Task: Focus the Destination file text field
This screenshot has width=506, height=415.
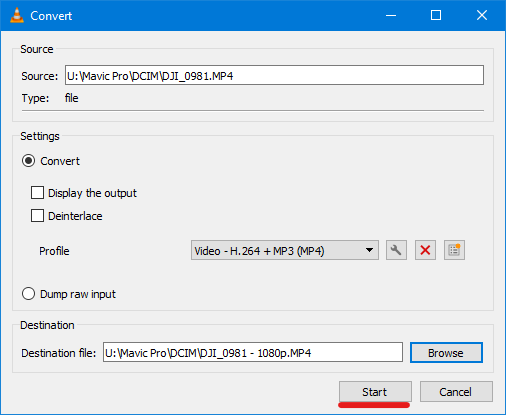Action: [x=253, y=352]
